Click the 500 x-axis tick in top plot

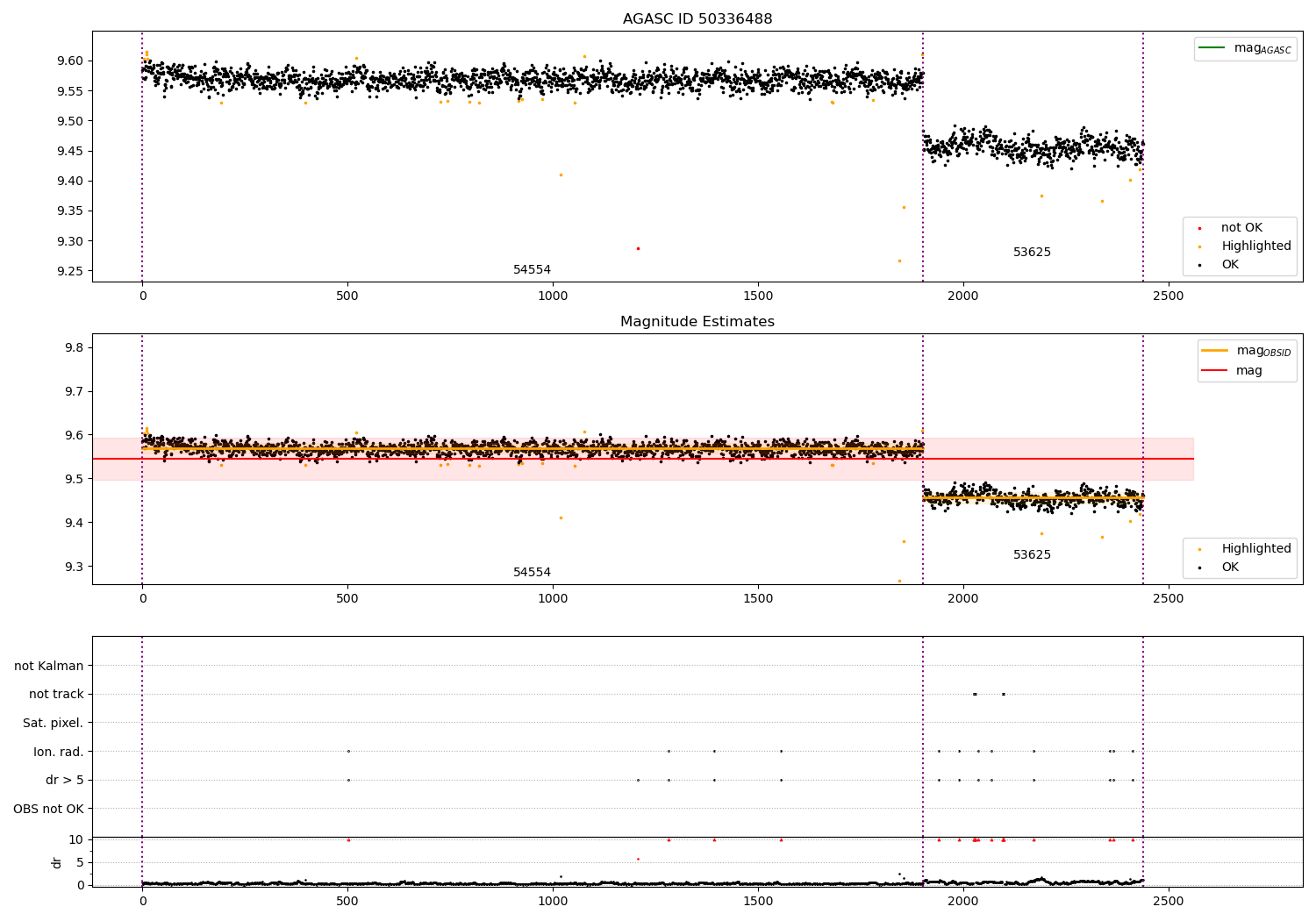click(347, 296)
